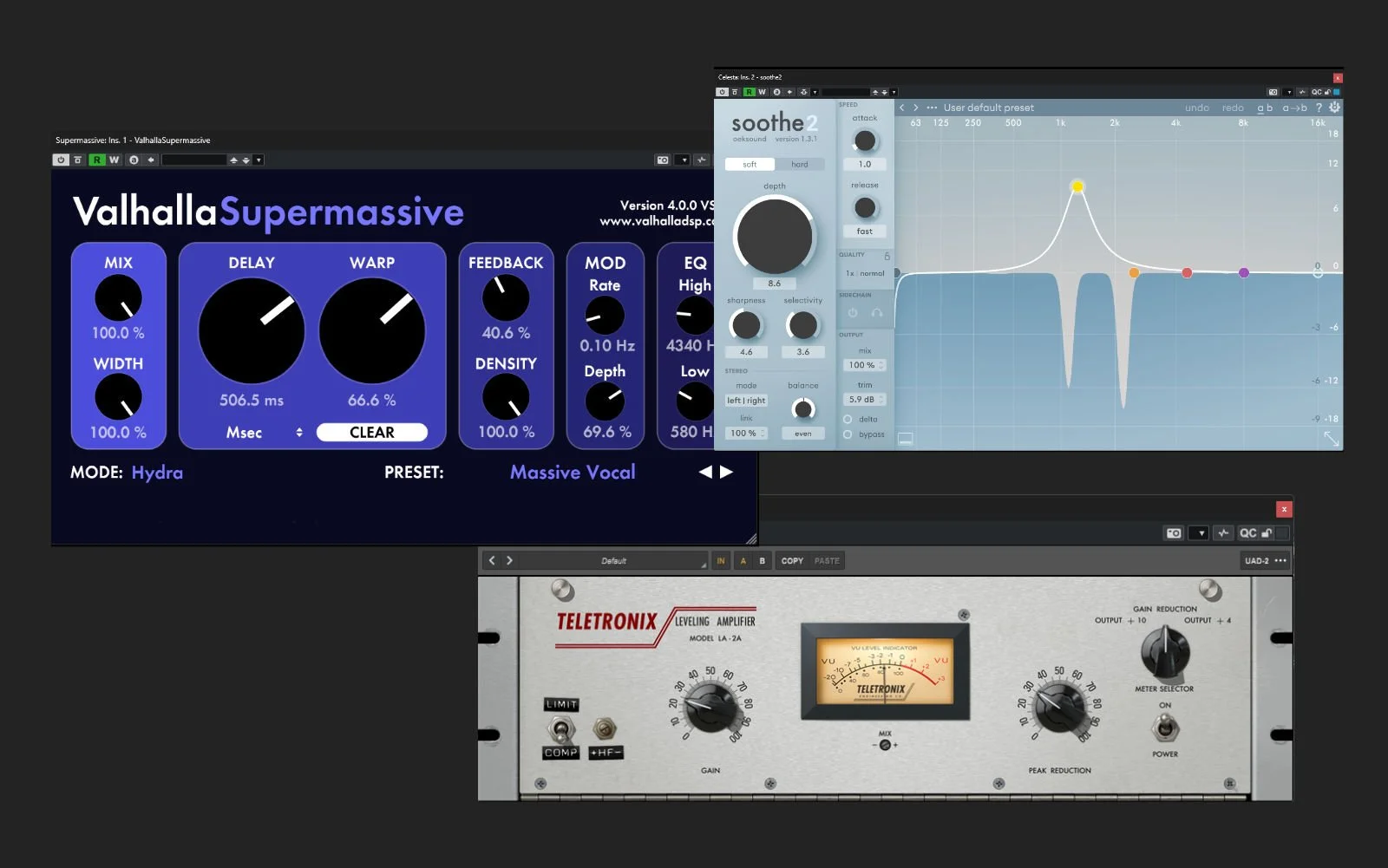This screenshot has width=1388, height=868.
Task: Click the Supermassive FEEDBACK knob
Action: pyautogui.click(x=506, y=298)
